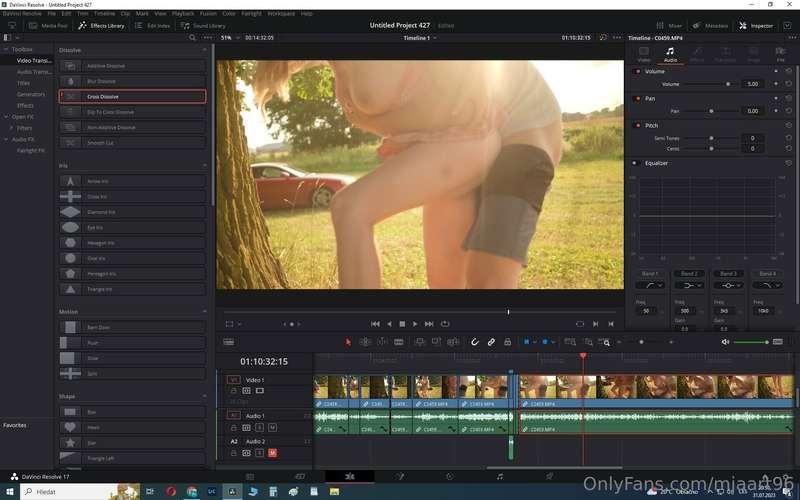Image resolution: width=800 pixels, height=500 pixels.
Task: Toggle the Position Lock icon
Action: tap(508, 342)
